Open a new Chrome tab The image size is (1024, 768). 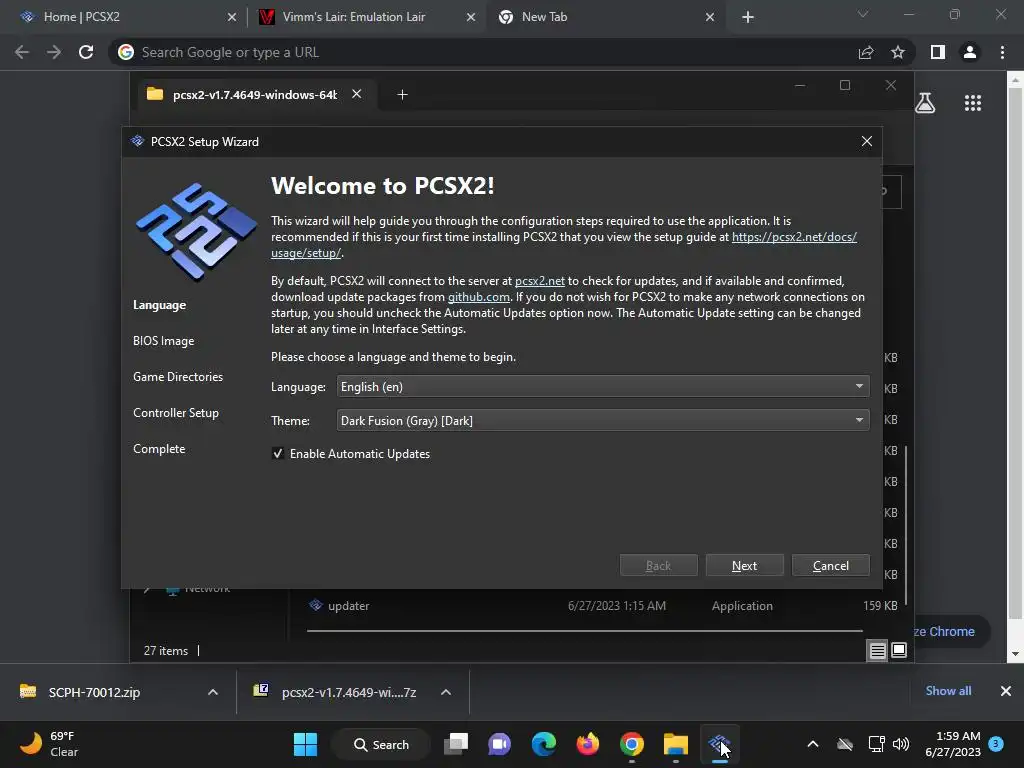[748, 17]
